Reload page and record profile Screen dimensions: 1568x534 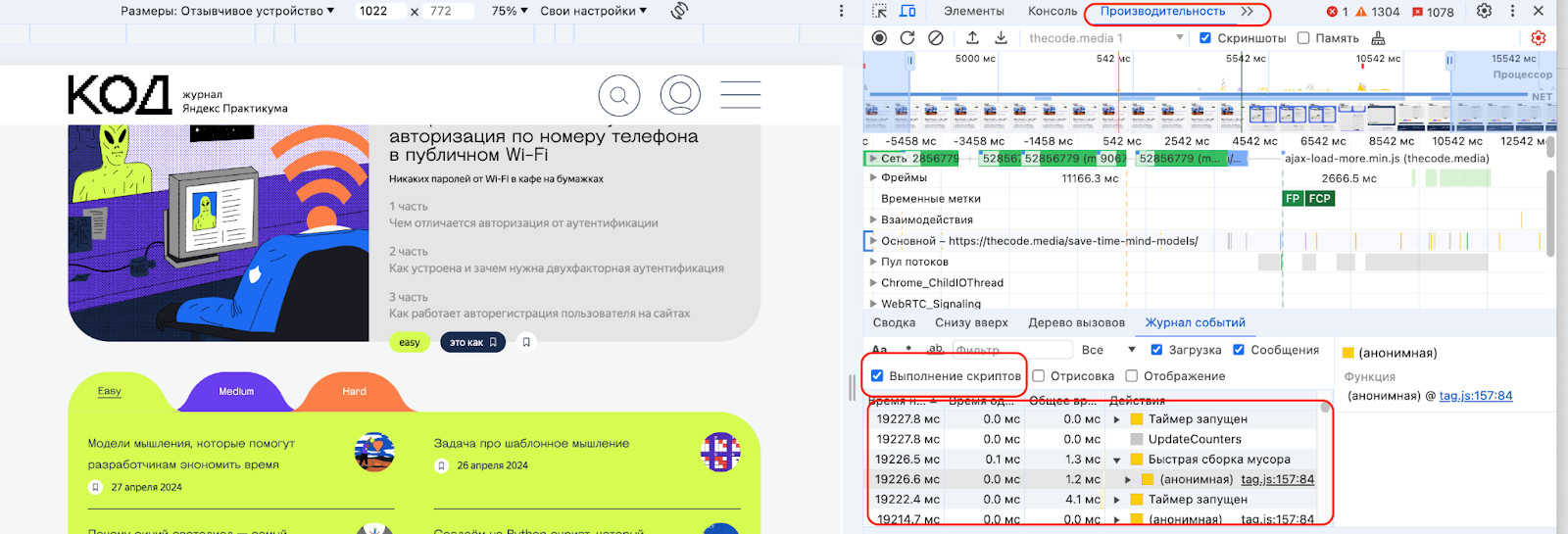[x=907, y=37]
